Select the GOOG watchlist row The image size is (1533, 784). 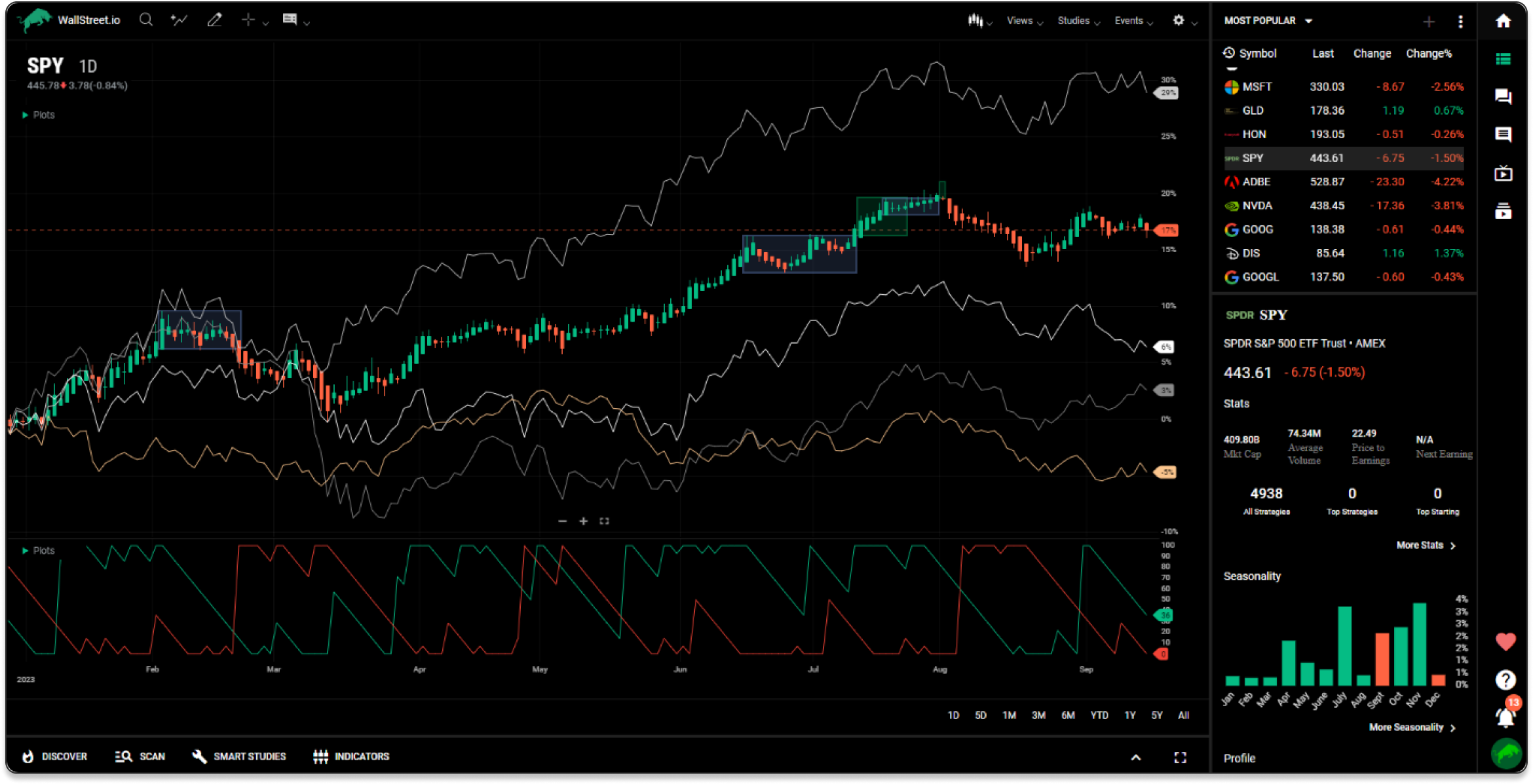(1344, 229)
